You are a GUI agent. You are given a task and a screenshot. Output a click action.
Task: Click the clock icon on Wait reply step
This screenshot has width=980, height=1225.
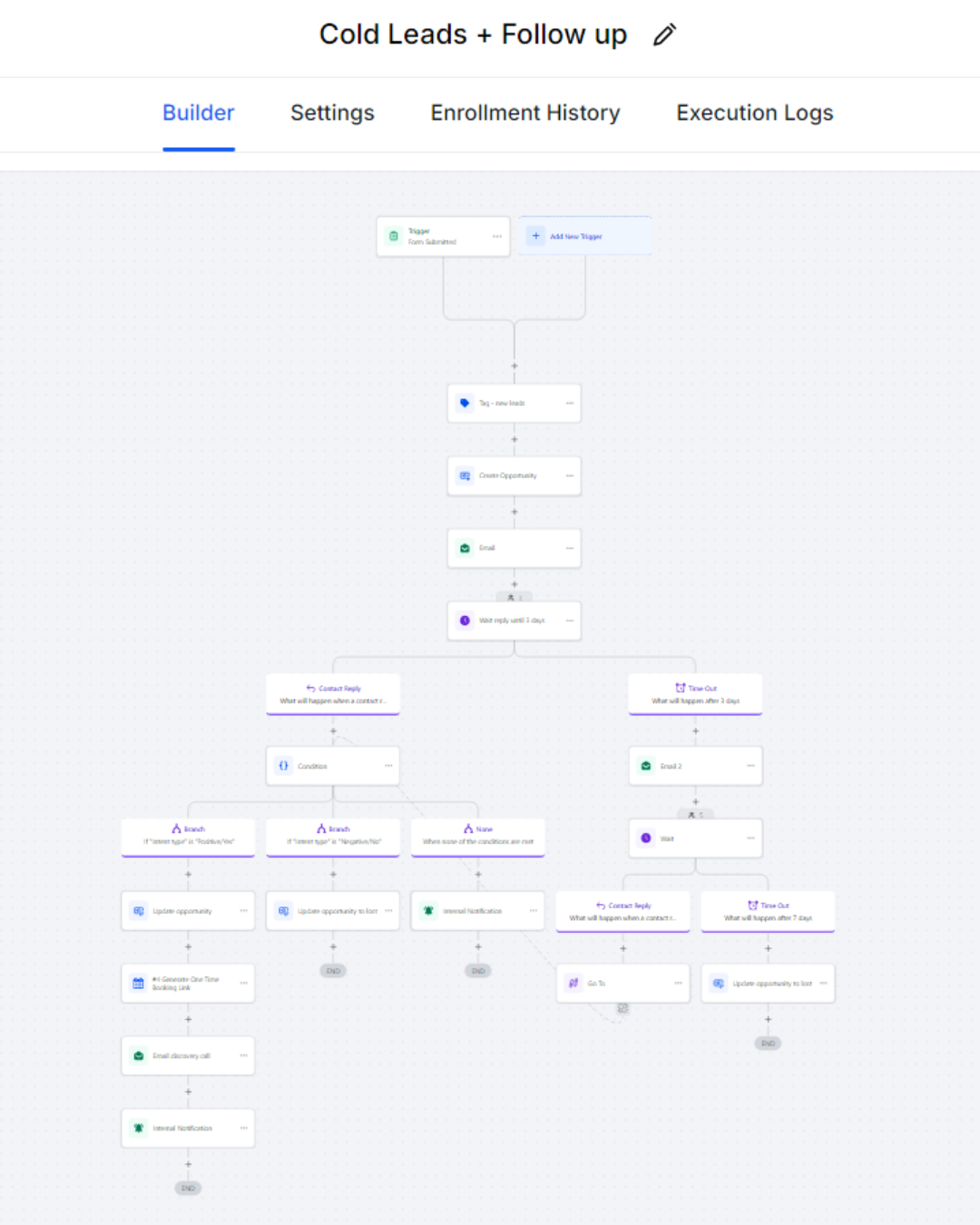coord(465,621)
